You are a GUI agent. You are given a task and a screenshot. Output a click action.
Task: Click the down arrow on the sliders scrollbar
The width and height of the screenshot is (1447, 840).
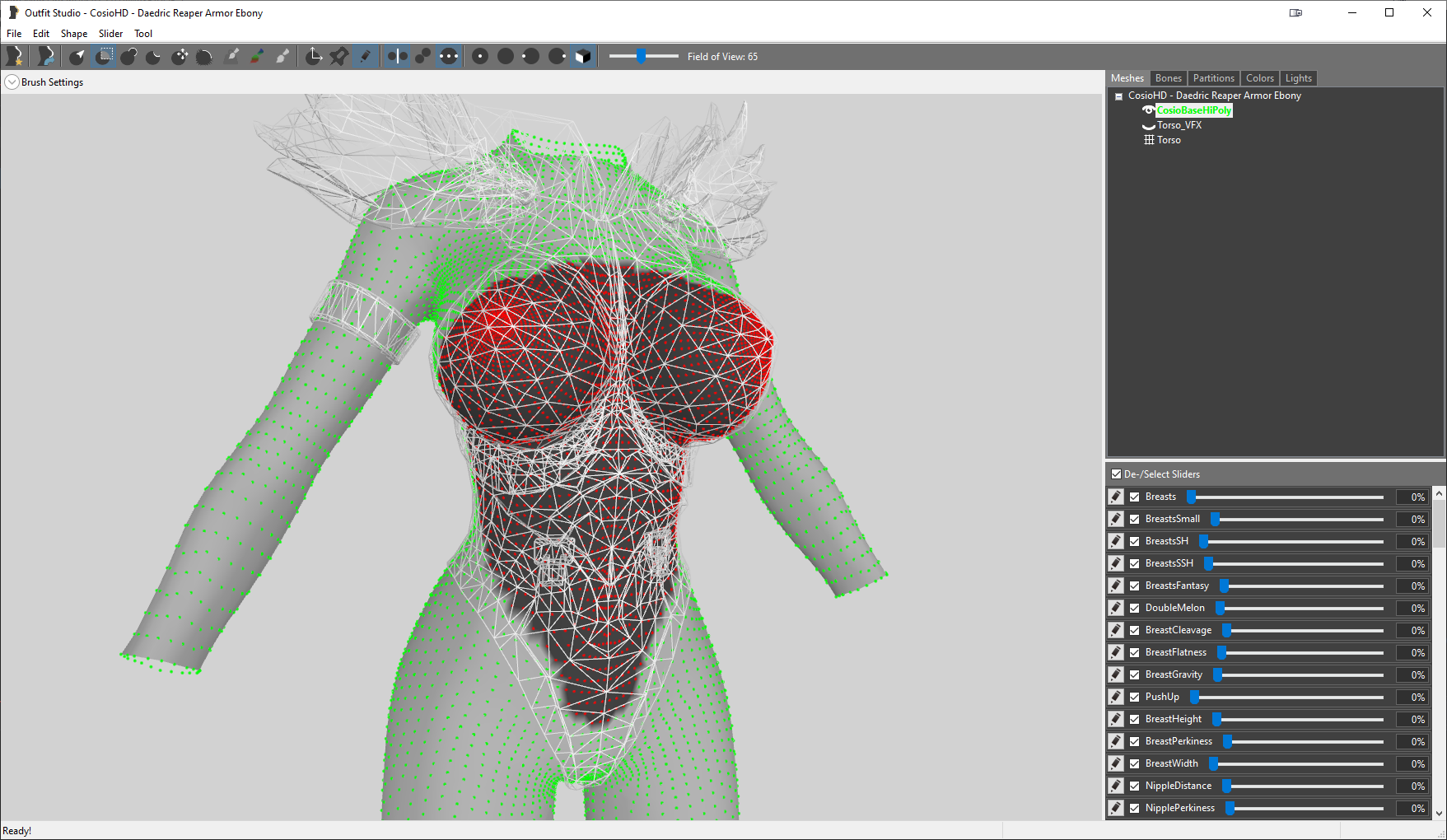click(1440, 813)
